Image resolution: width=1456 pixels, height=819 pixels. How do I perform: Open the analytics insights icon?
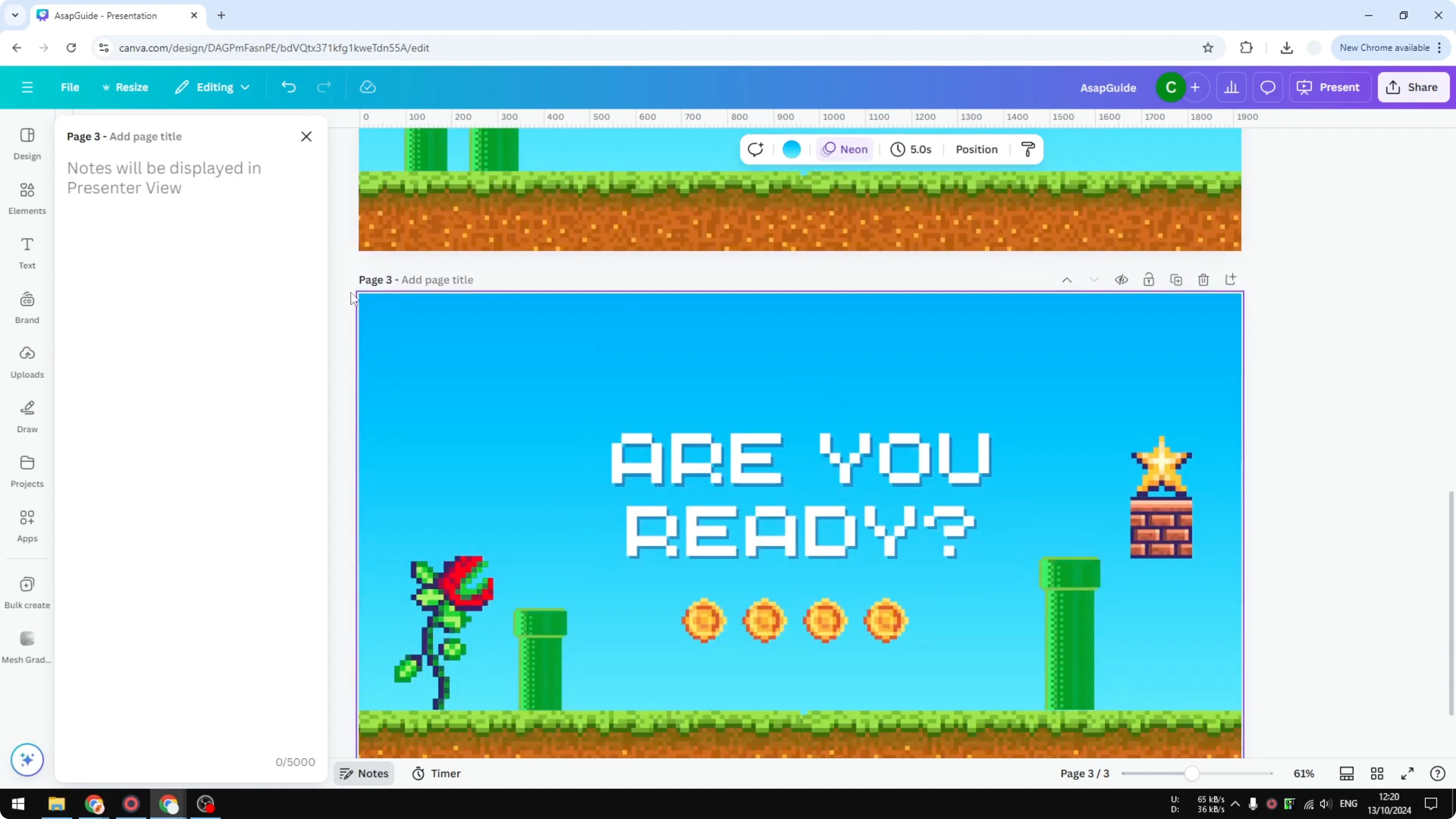click(x=1232, y=87)
